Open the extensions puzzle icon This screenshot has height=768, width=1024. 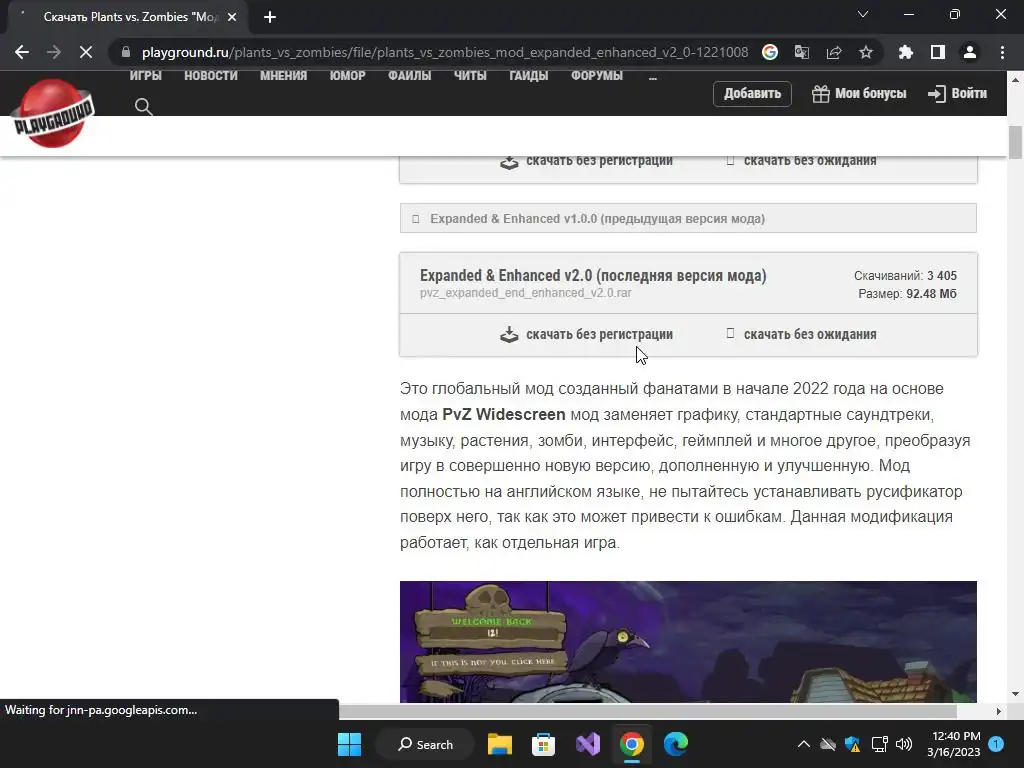pyautogui.click(x=906, y=52)
